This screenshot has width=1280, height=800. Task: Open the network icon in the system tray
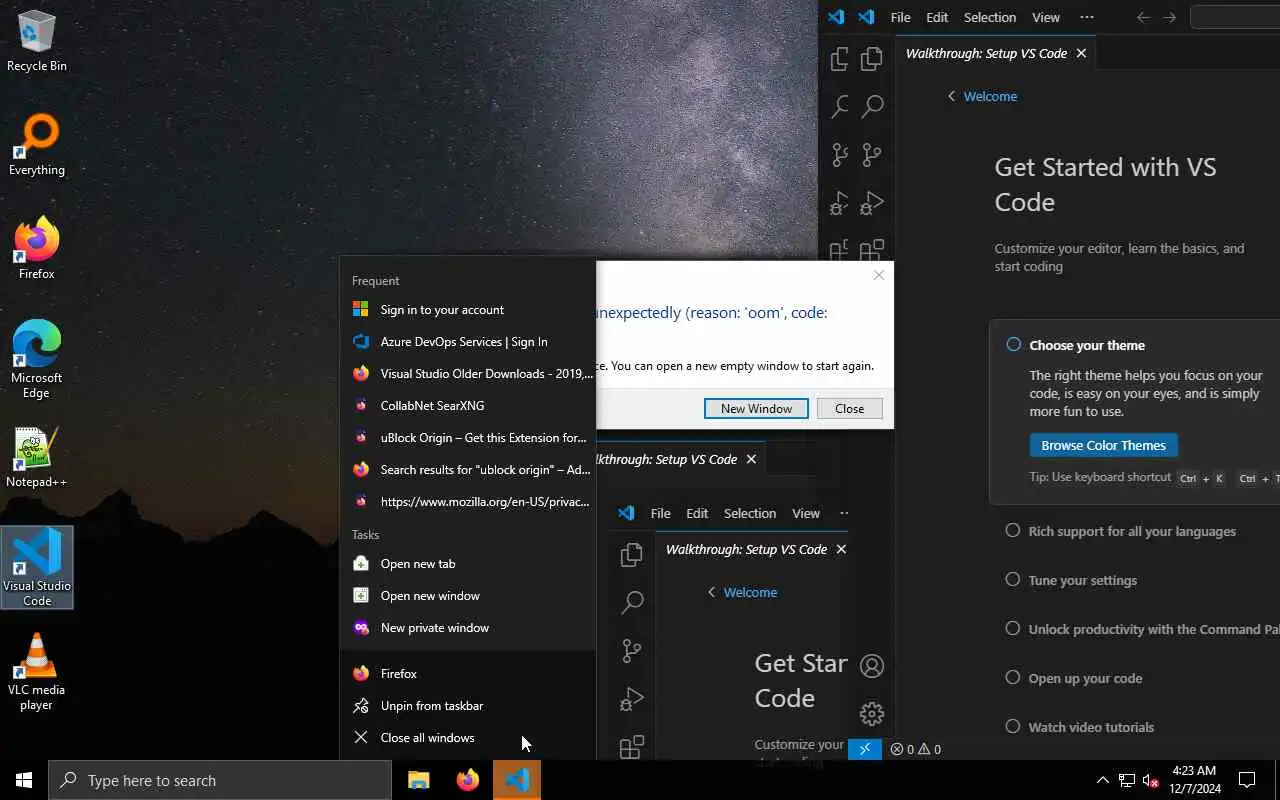[x=1127, y=780]
